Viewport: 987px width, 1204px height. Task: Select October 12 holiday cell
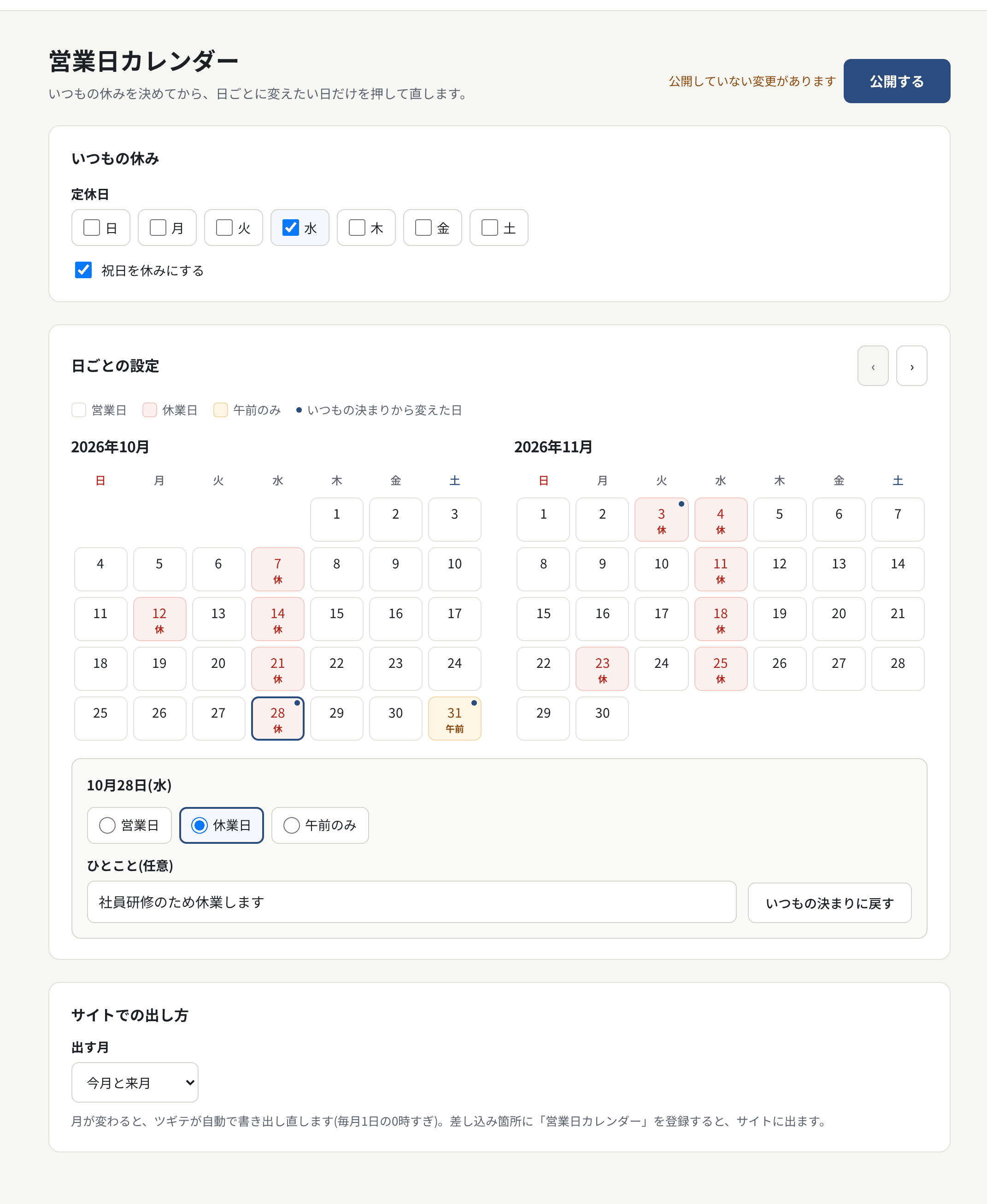pyautogui.click(x=159, y=620)
